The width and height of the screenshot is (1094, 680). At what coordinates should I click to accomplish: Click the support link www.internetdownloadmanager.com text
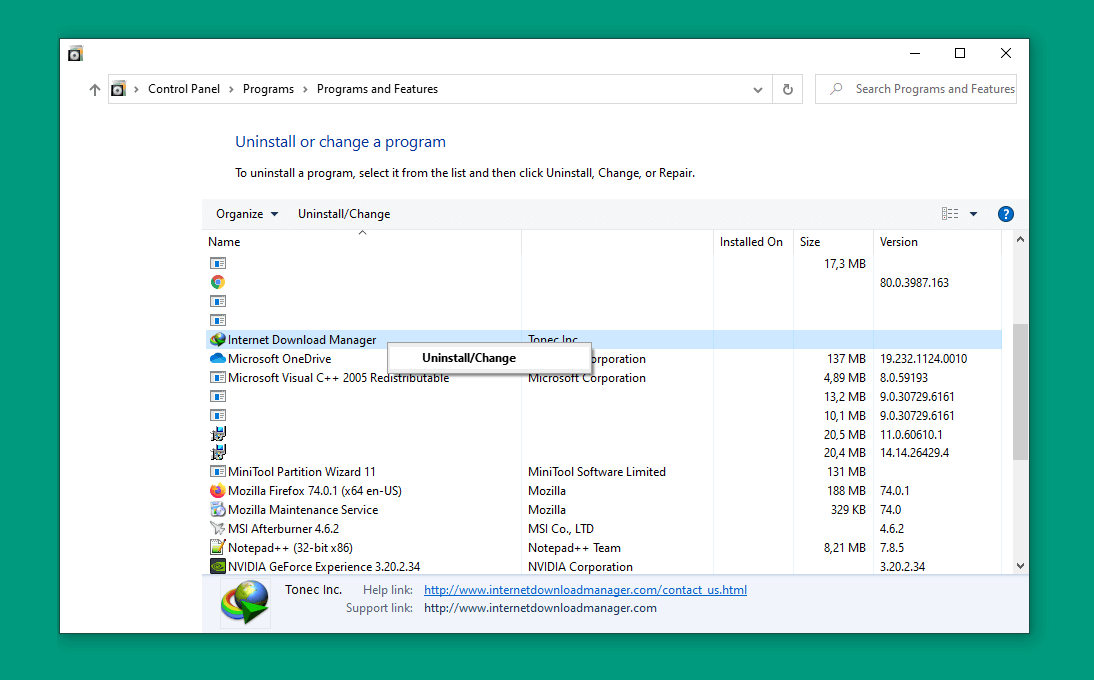(540, 608)
